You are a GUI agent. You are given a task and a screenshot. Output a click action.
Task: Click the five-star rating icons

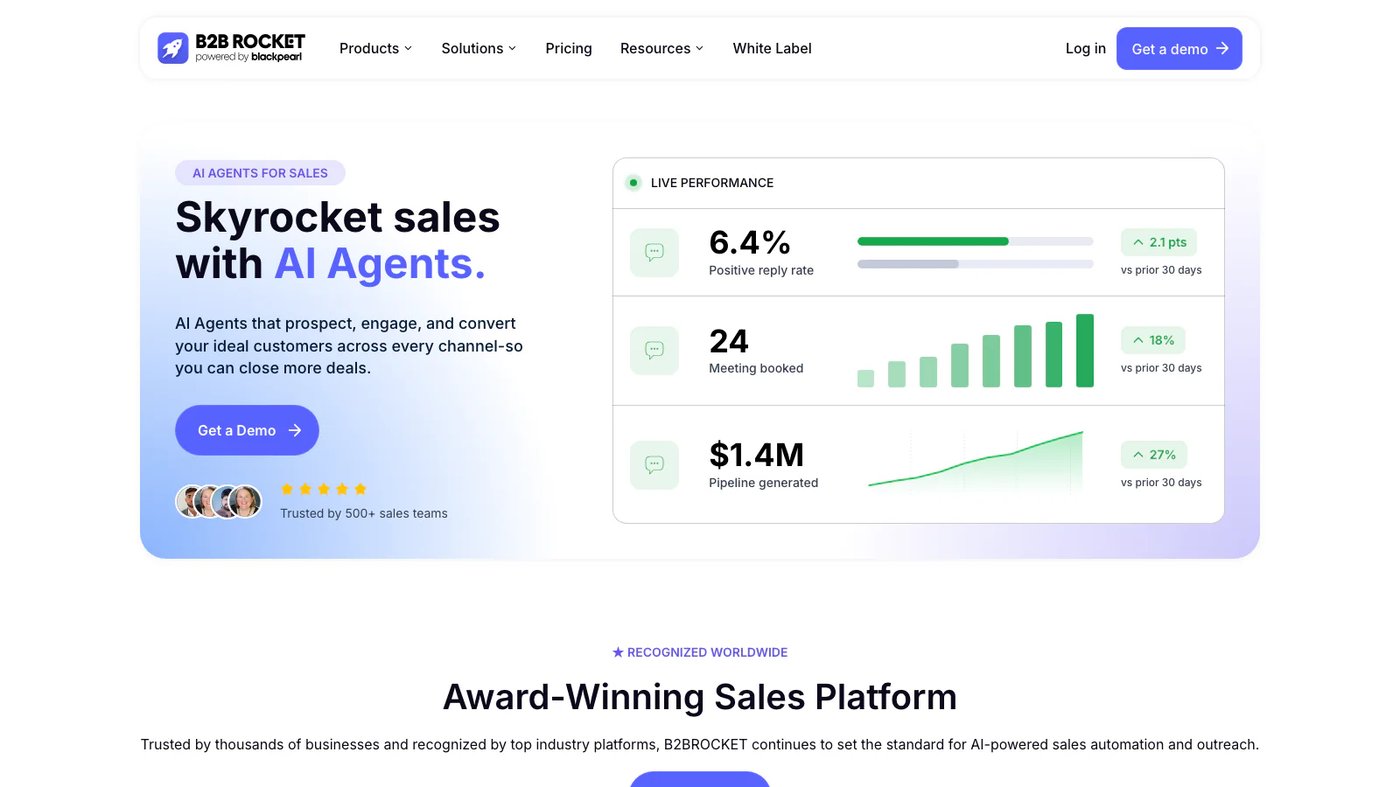point(324,489)
